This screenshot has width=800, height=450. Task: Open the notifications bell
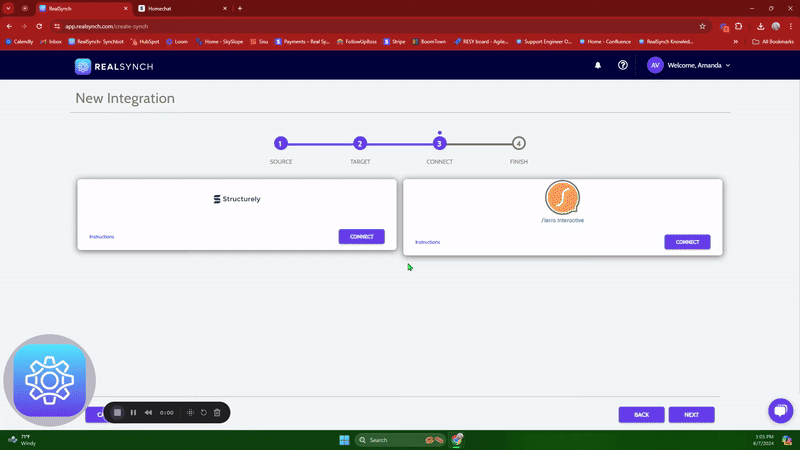coord(597,65)
